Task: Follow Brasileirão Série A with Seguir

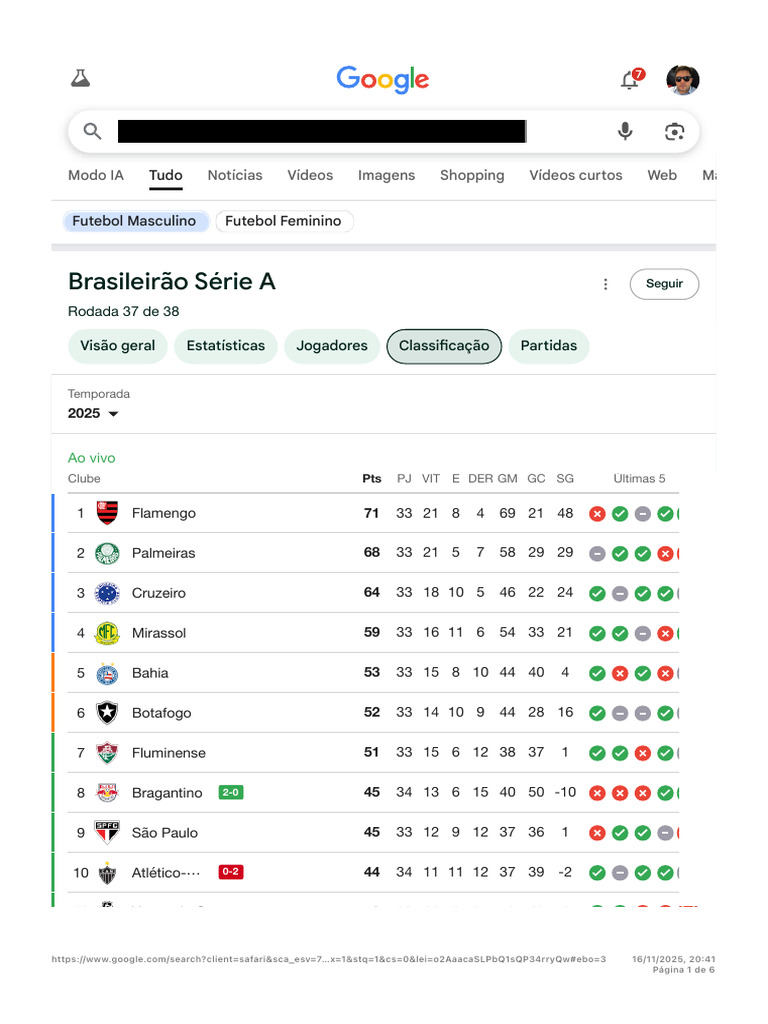Action: (664, 284)
